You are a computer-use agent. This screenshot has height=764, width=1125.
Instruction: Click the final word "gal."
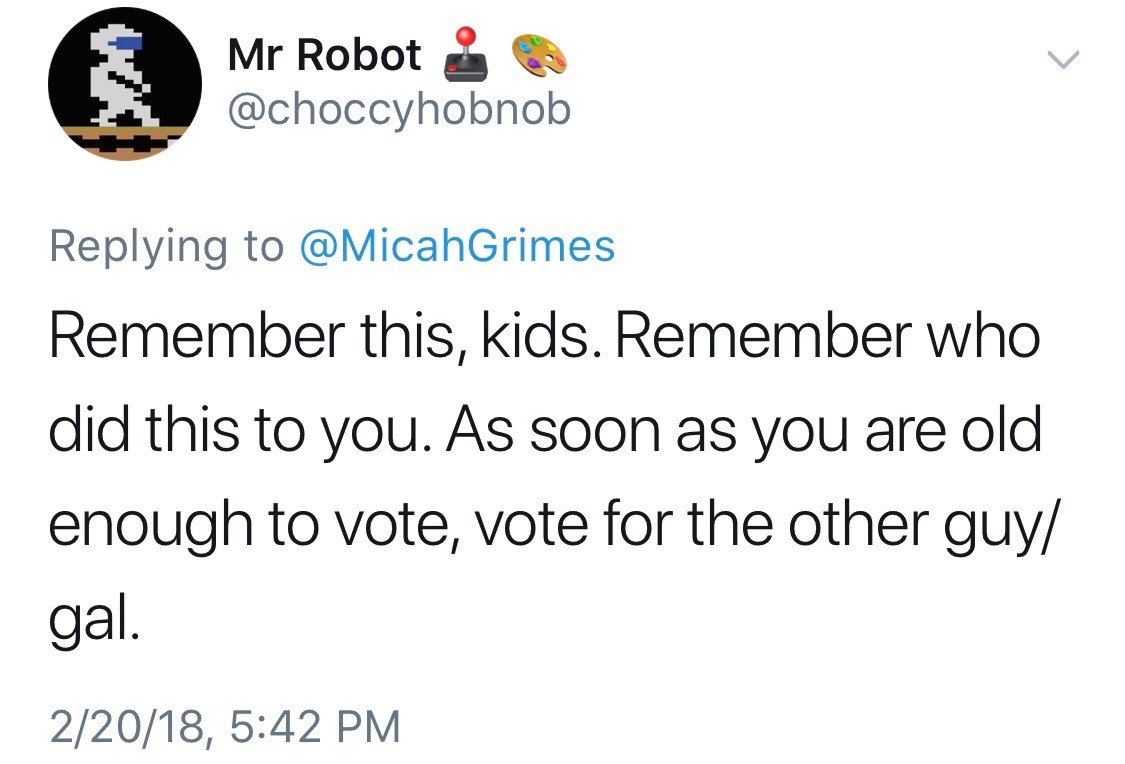(x=89, y=621)
